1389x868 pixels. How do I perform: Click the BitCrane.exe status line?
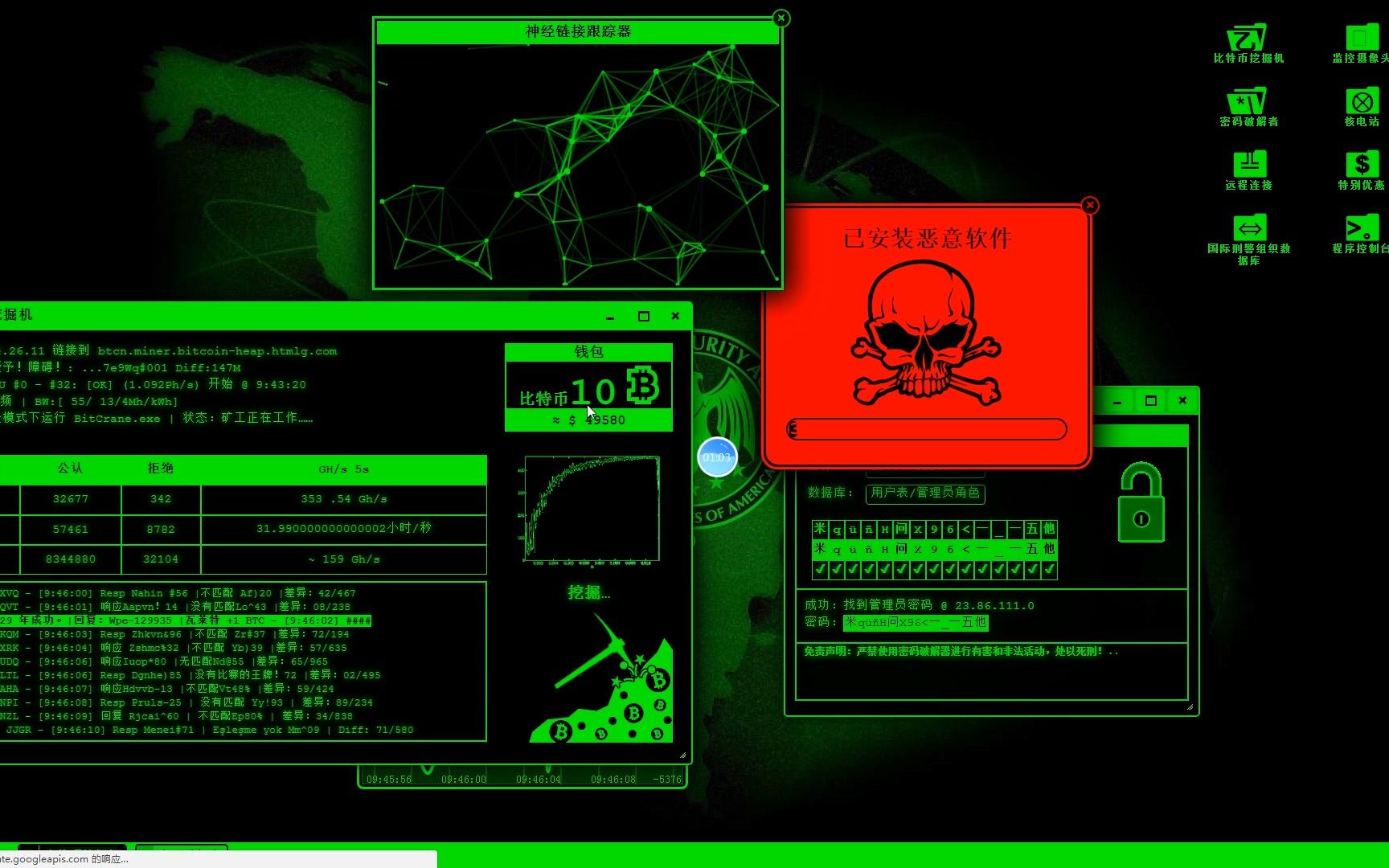(x=157, y=418)
